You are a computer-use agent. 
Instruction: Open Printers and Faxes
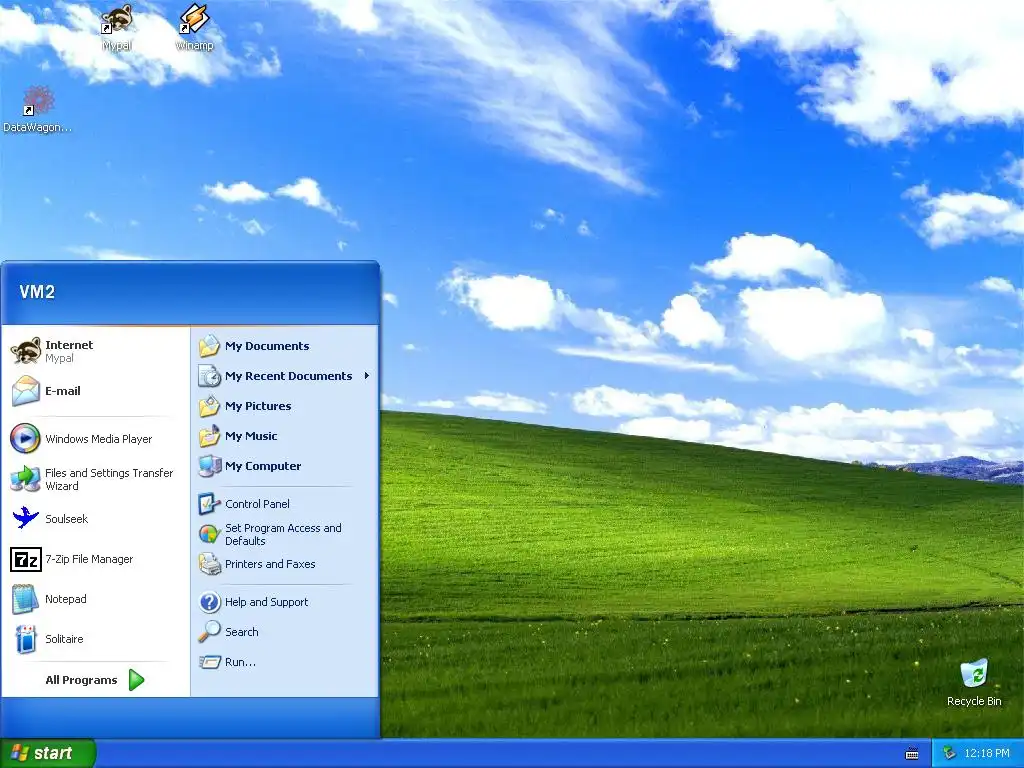point(284,564)
